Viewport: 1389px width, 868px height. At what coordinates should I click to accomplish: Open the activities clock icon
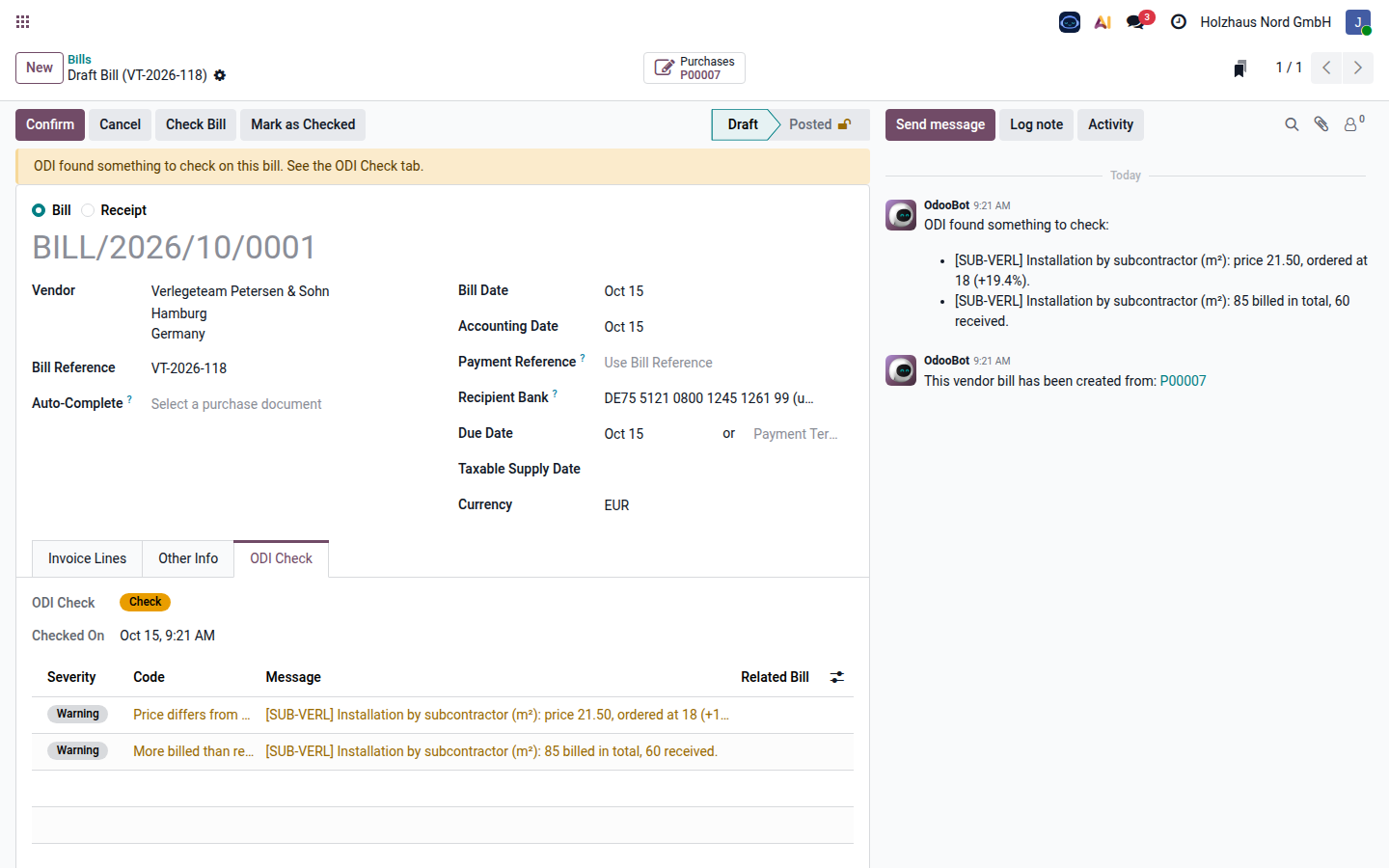[x=1178, y=21]
